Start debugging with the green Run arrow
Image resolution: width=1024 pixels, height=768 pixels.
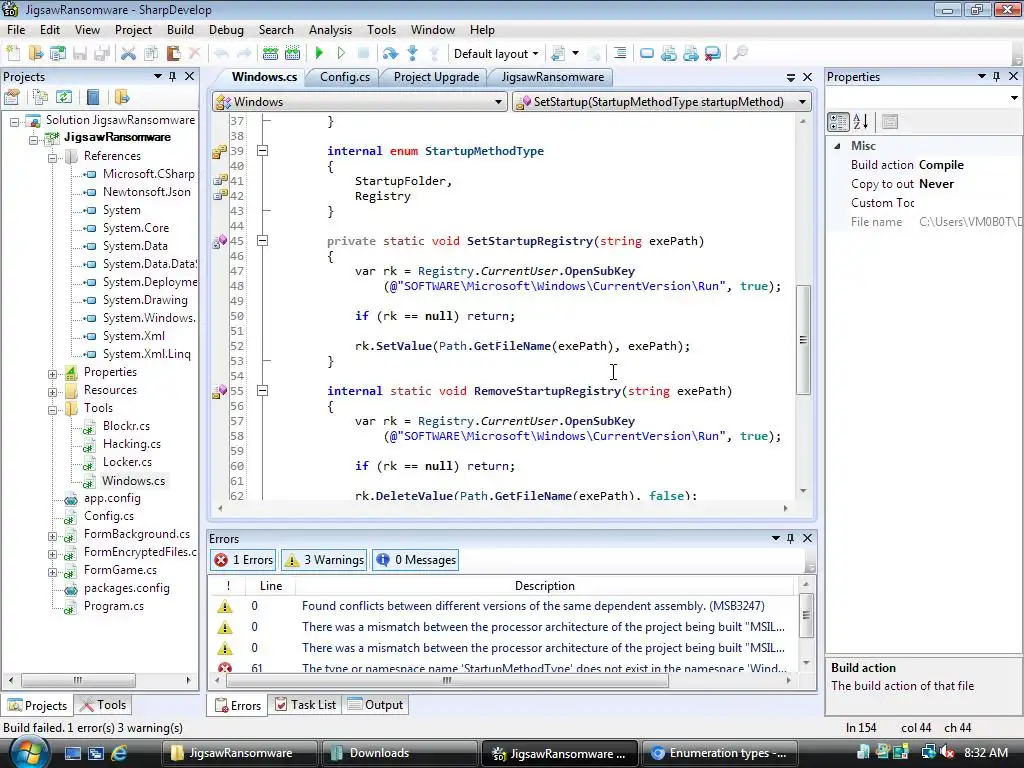point(319,54)
